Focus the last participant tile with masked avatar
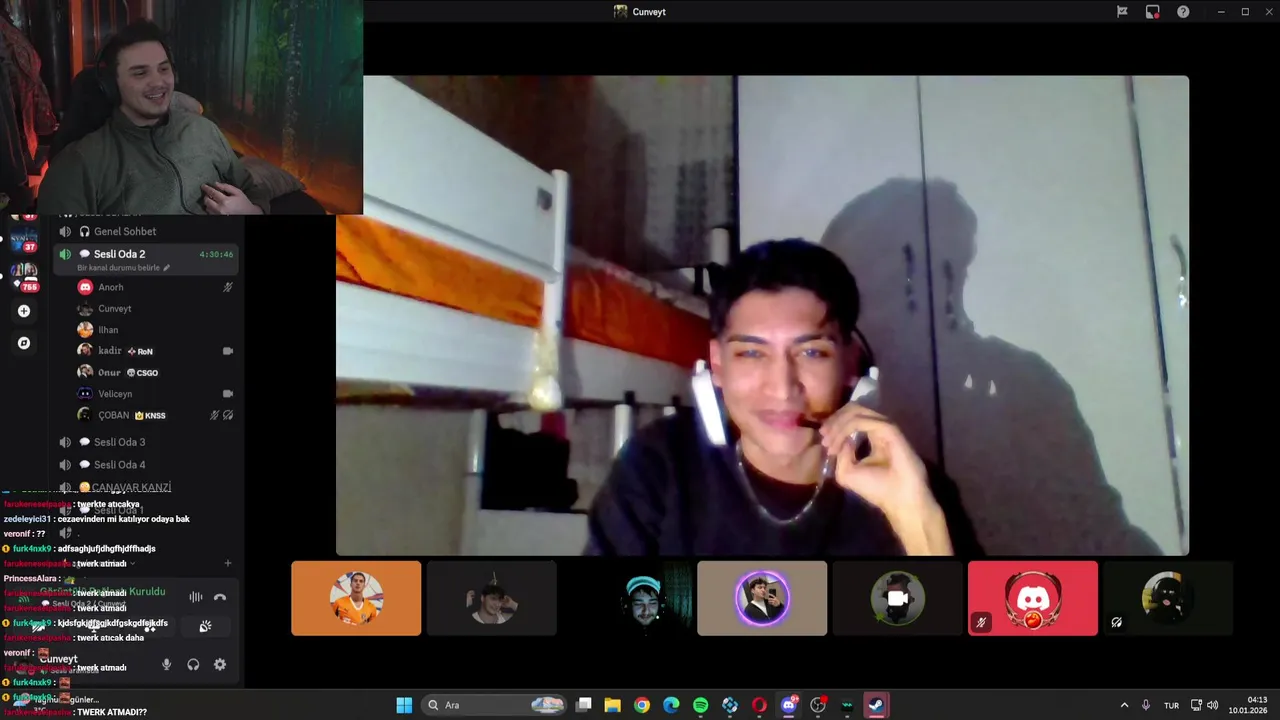This screenshot has width=1280, height=720. [x=1168, y=598]
